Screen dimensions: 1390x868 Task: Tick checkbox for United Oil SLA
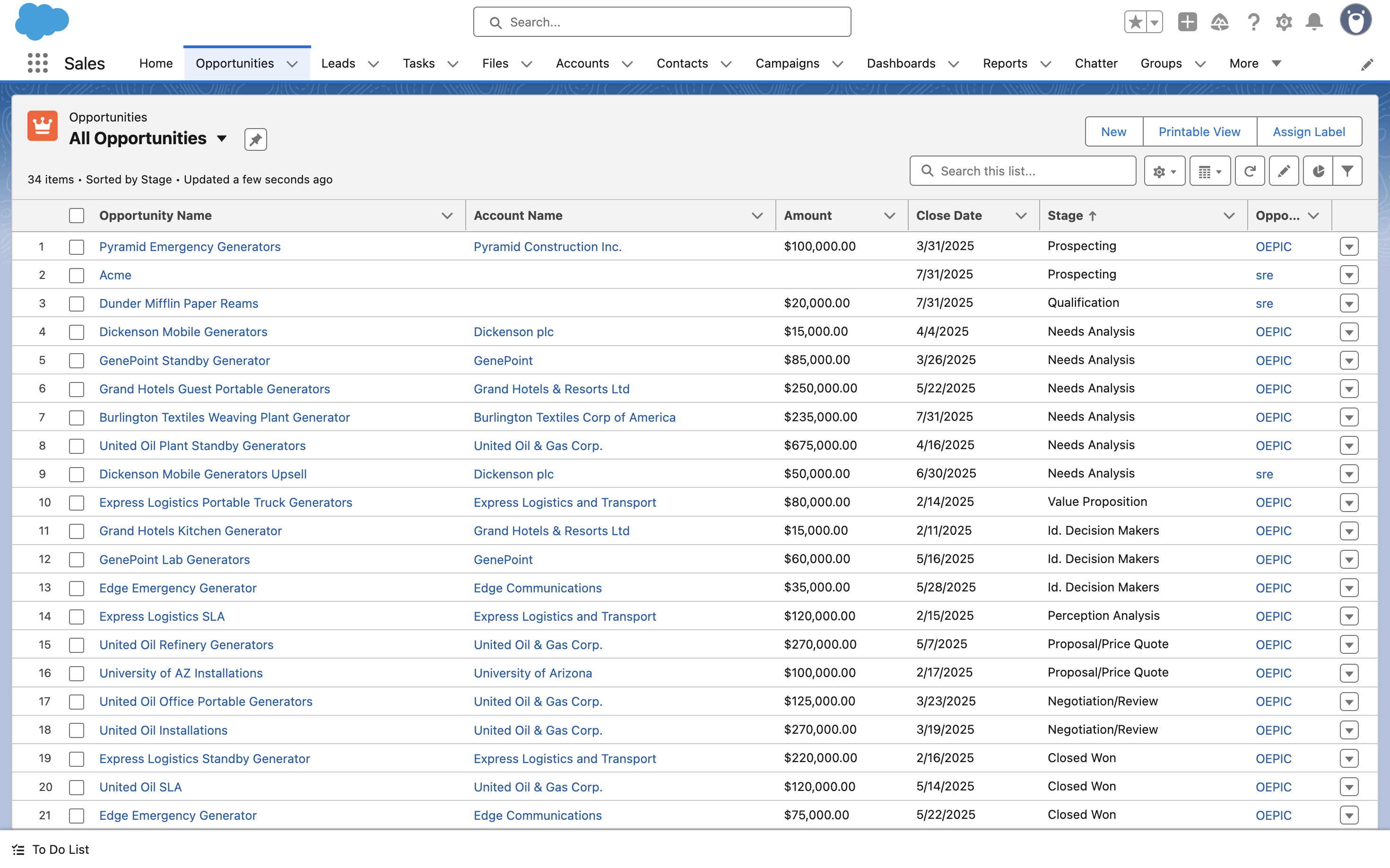pos(77,787)
